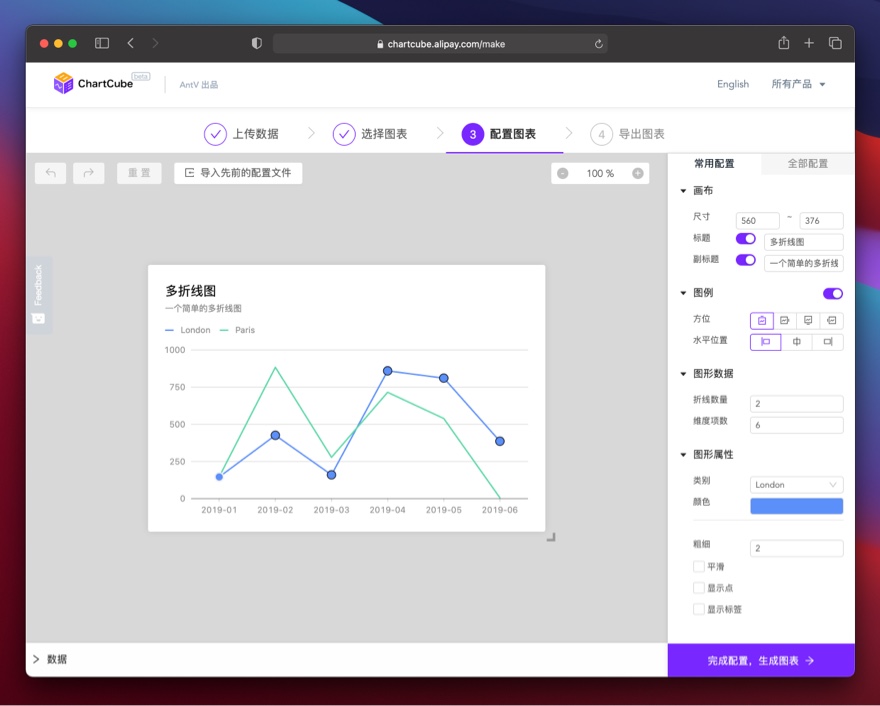The height and width of the screenshot is (706, 880).
Task: Click the 完成配置，生成图表 button
Action: point(761,660)
